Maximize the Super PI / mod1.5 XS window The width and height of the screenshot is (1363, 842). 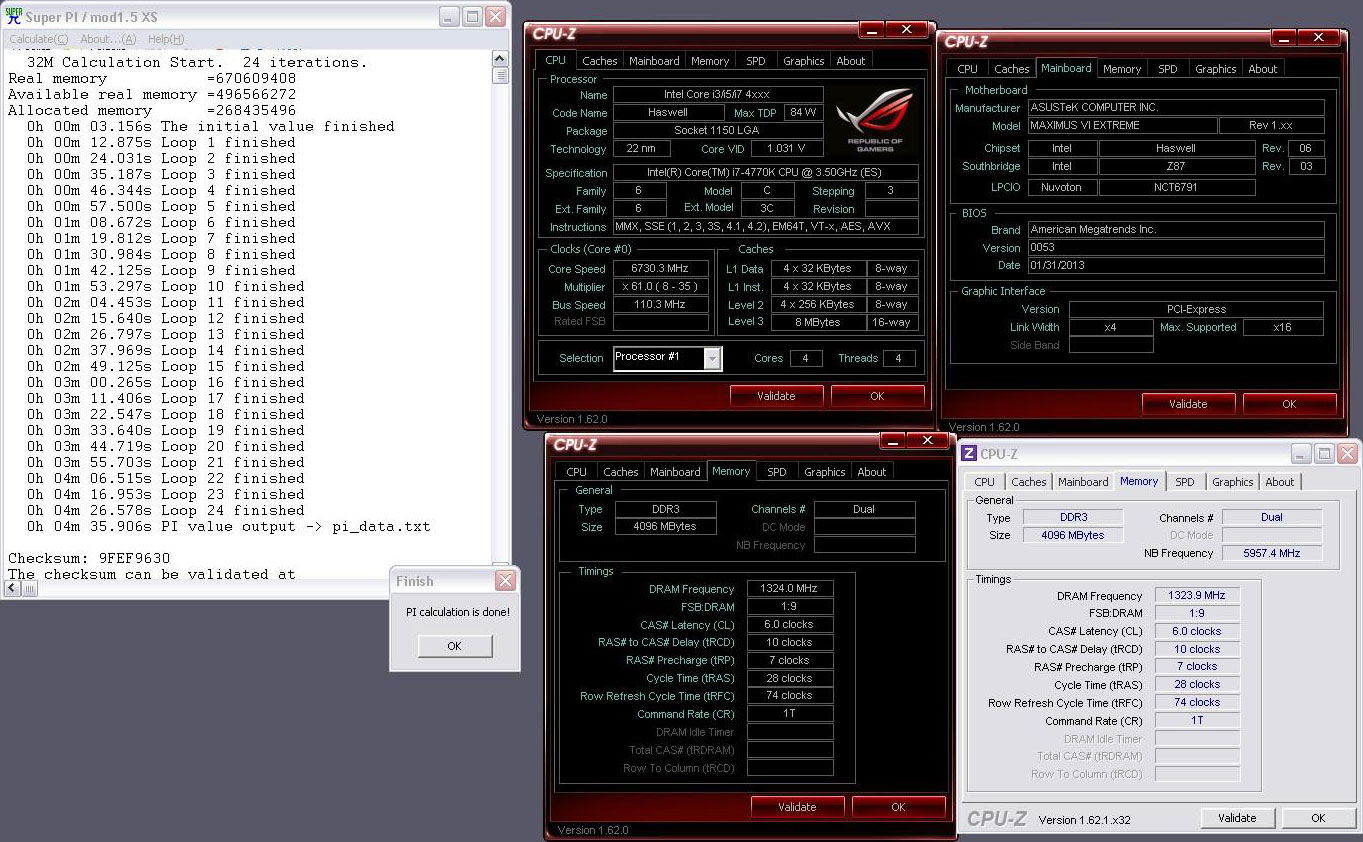(x=472, y=17)
